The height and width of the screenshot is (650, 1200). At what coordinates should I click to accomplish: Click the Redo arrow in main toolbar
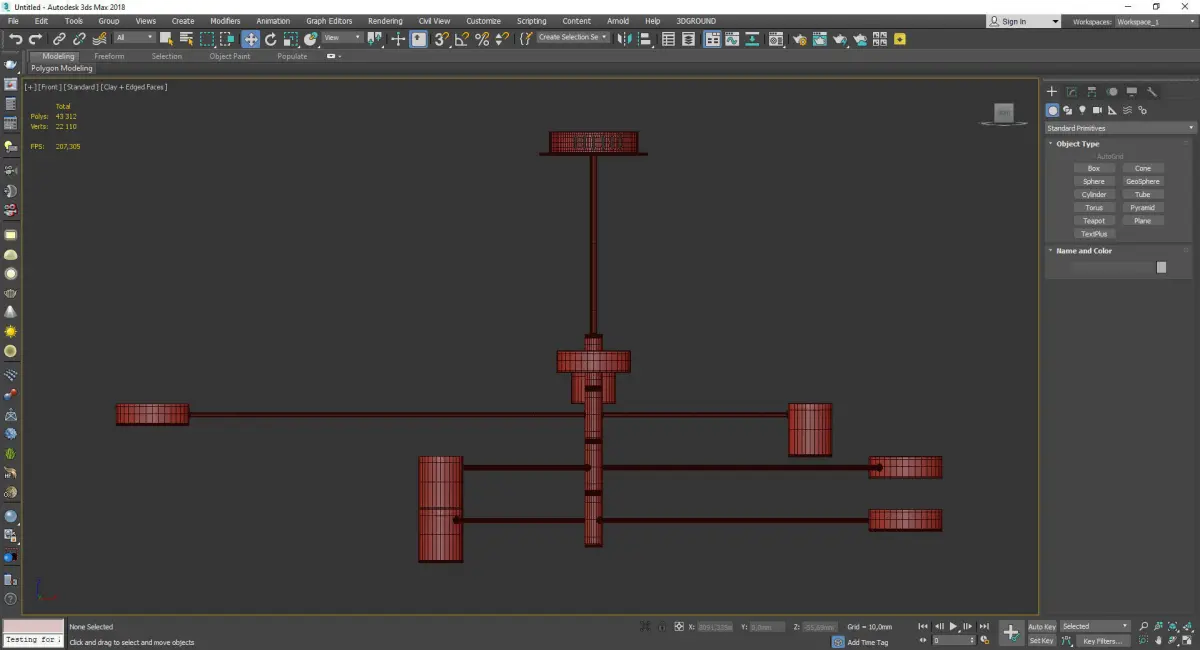pyautogui.click(x=35, y=39)
